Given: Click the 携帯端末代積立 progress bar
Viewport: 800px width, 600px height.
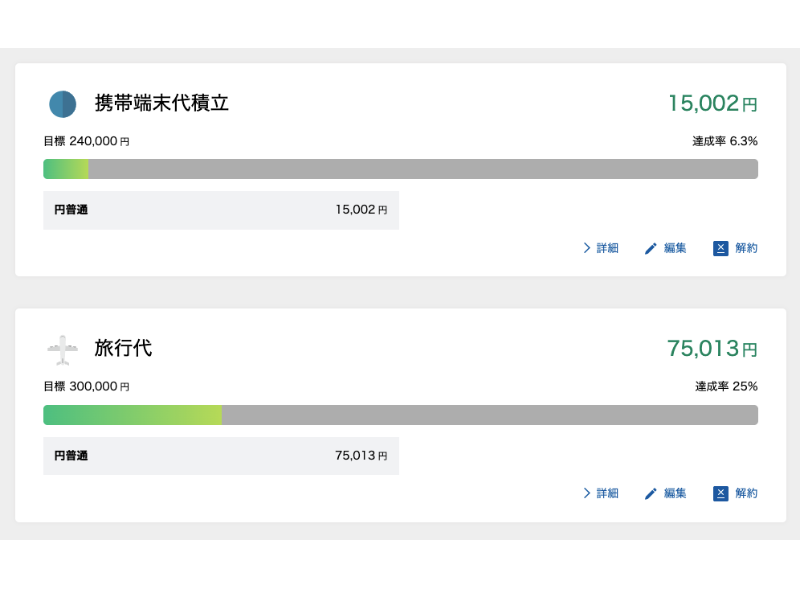Looking at the screenshot, I should [400, 169].
